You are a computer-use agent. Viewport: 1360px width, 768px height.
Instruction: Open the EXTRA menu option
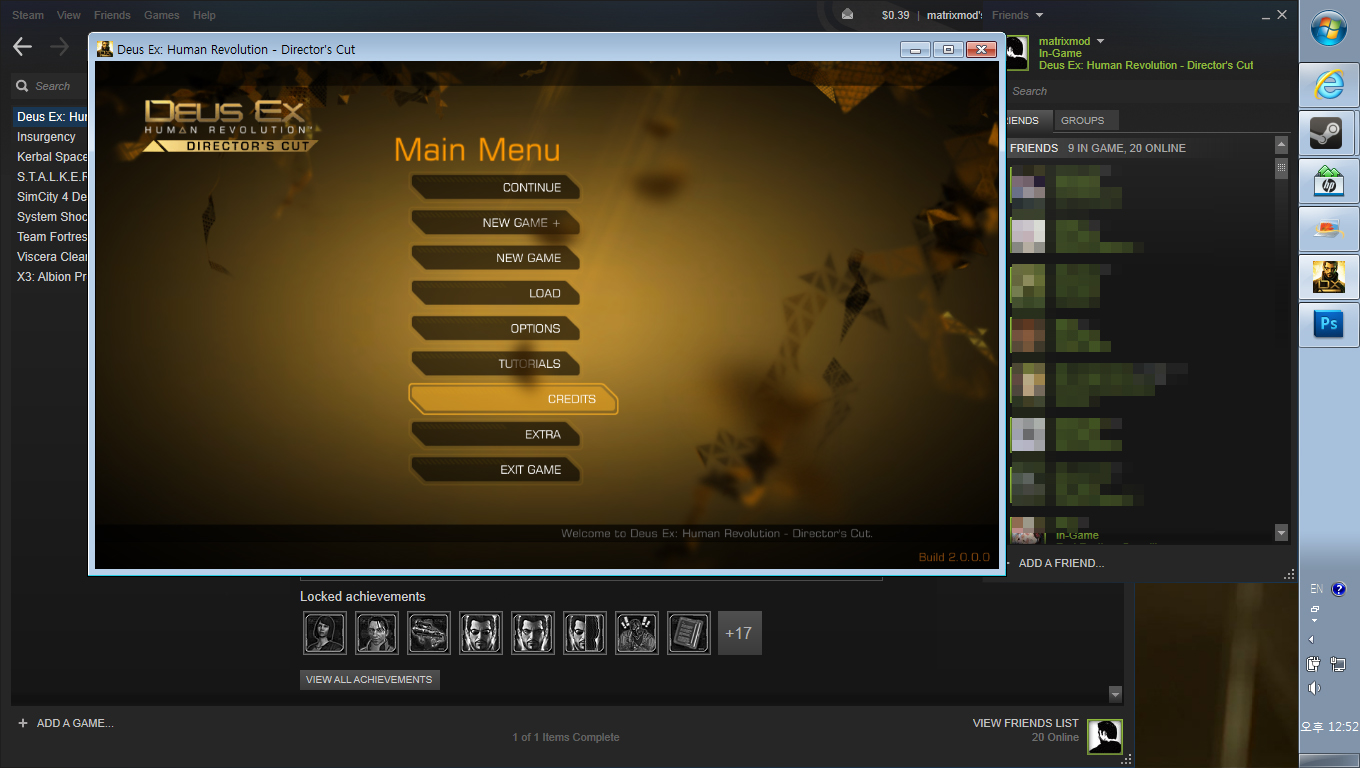click(x=496, y=434)
